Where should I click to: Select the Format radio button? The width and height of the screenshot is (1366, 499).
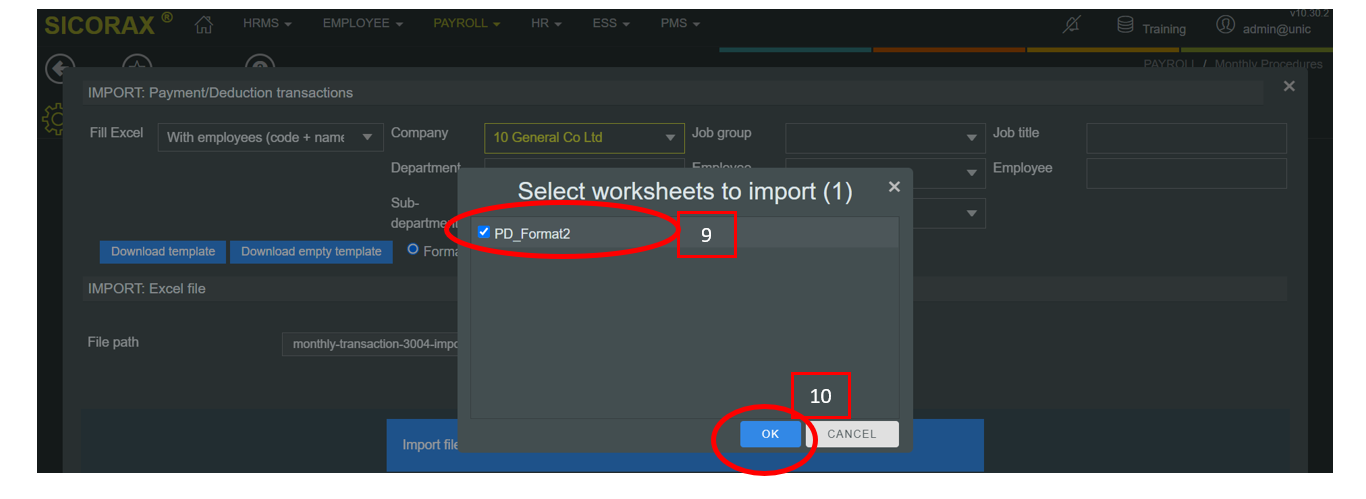pos(413,250)
